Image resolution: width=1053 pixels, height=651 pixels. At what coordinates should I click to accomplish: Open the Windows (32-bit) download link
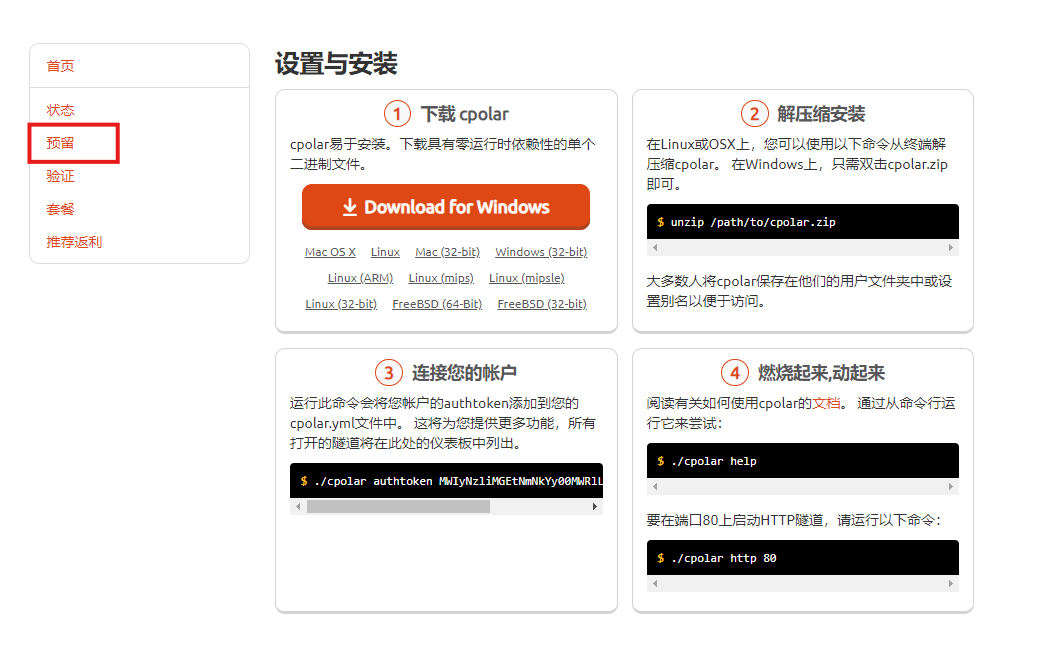[541, 252]
